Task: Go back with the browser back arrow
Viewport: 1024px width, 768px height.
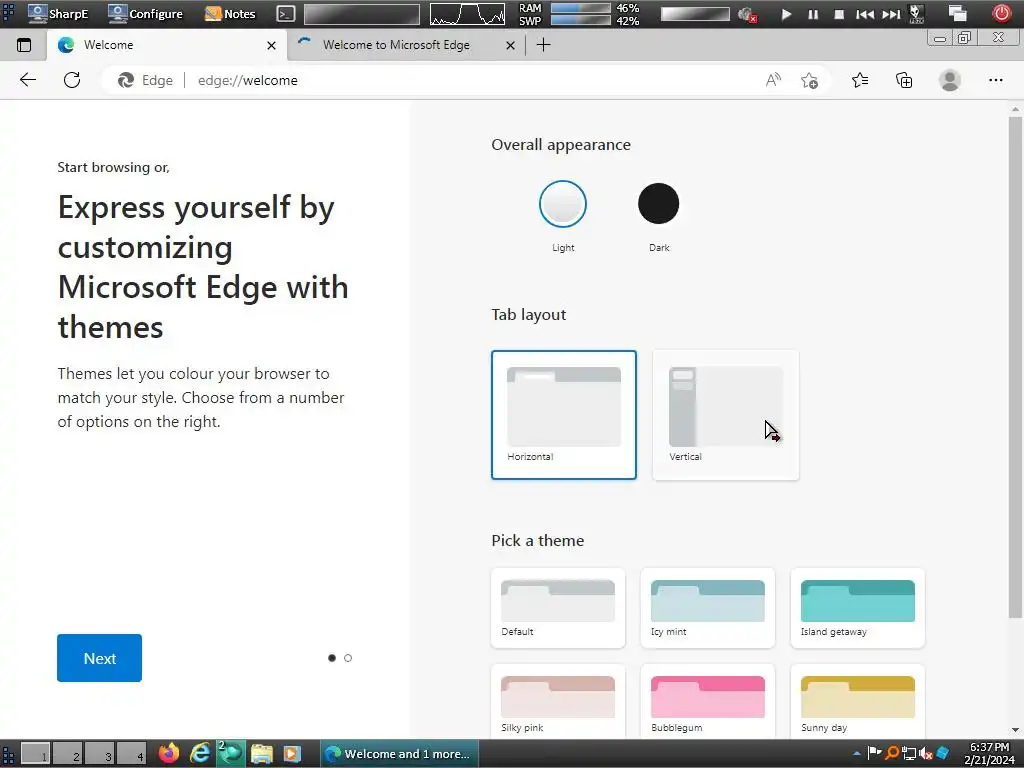Action: coord(28,80)
